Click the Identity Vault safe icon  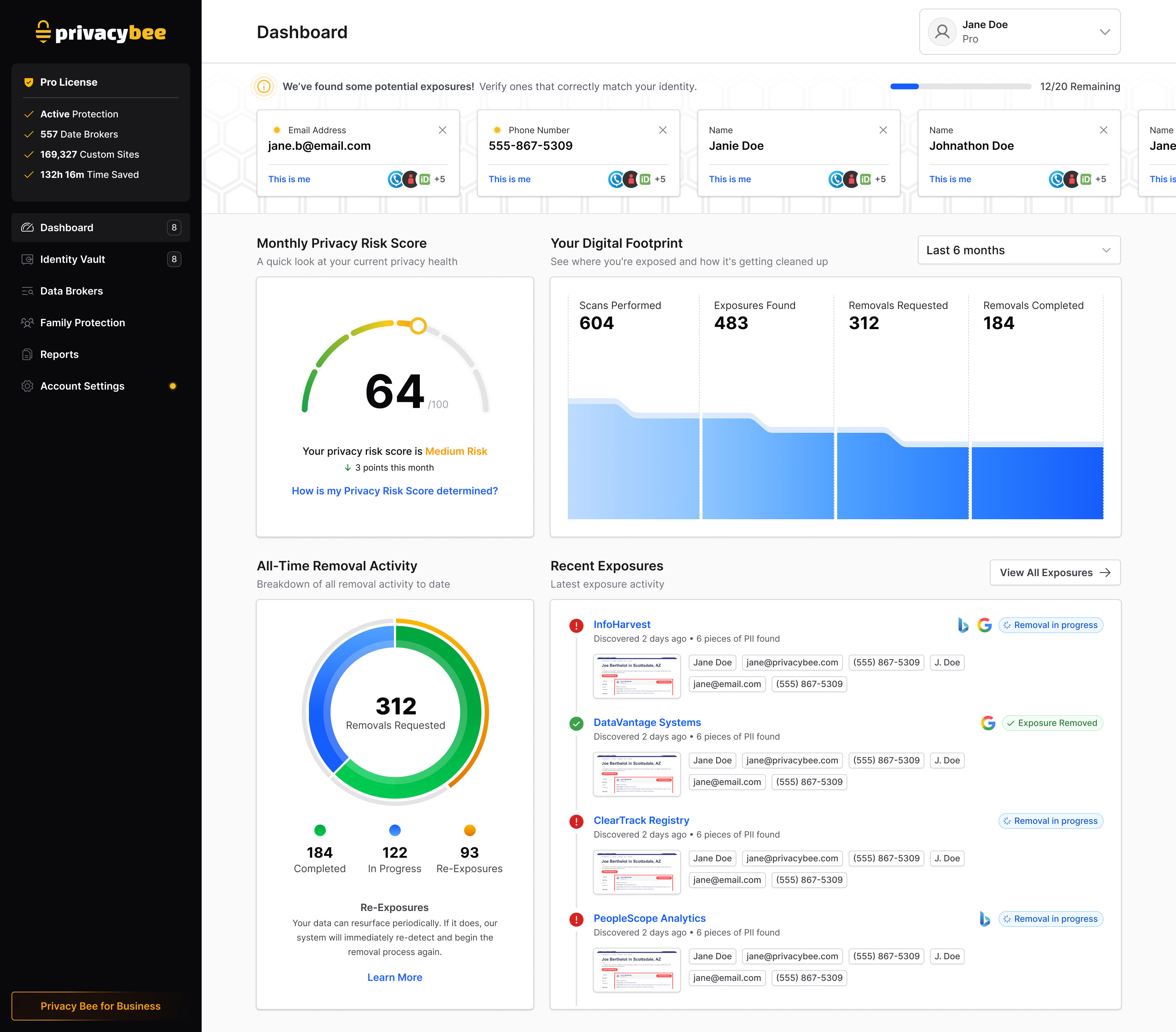[x=27, y=259]
